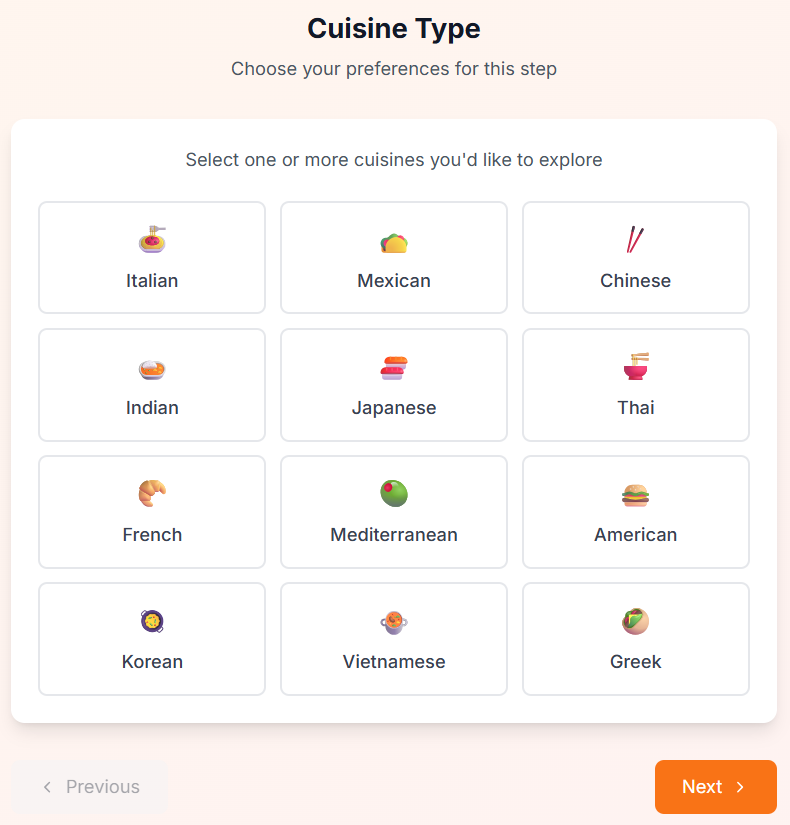Image resolution: width=790 pixels, height=825 pixels.
Task: Click the noodle bowl icon for Thai
Action: click(636, 366)
